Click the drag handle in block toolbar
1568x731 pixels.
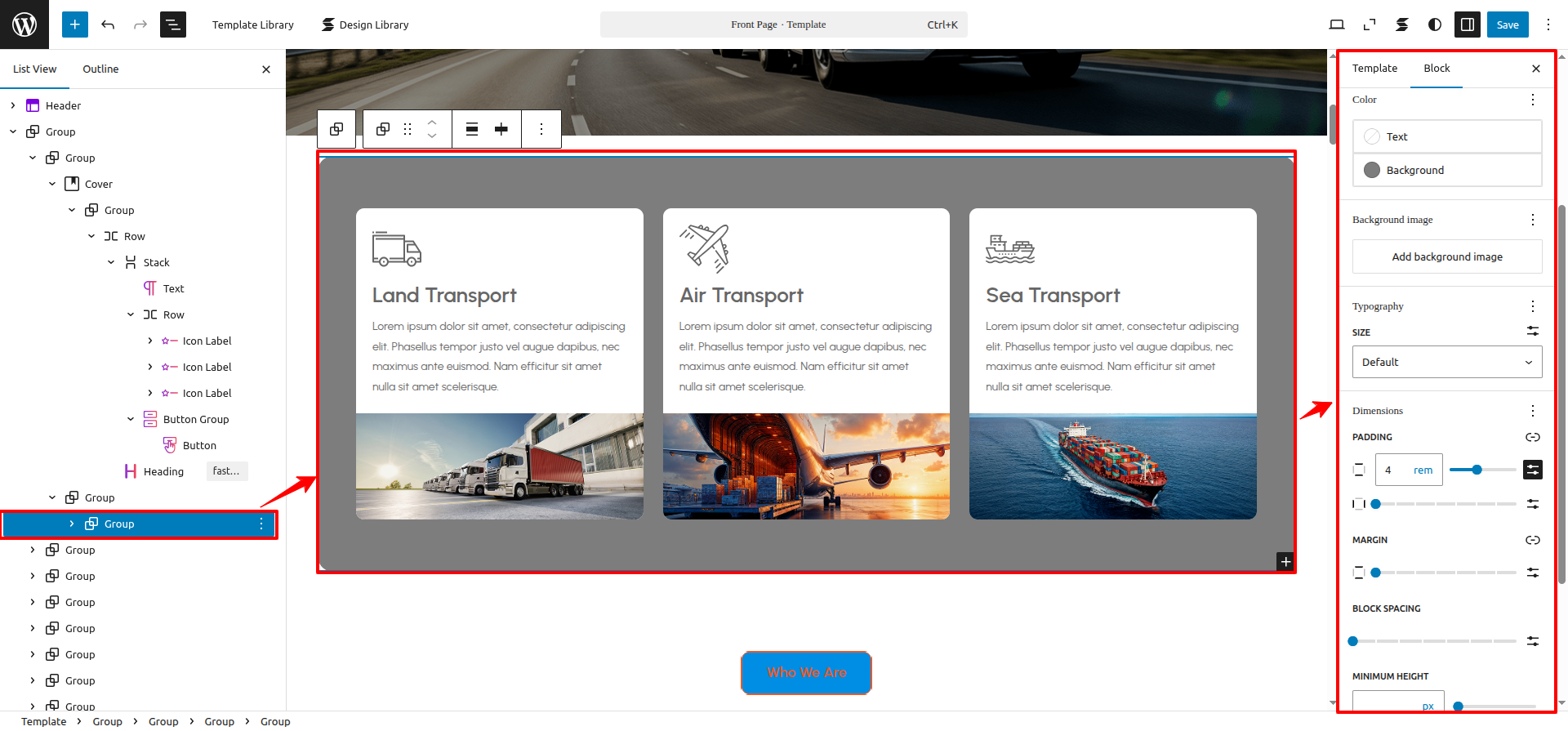(x=408, y=129)
